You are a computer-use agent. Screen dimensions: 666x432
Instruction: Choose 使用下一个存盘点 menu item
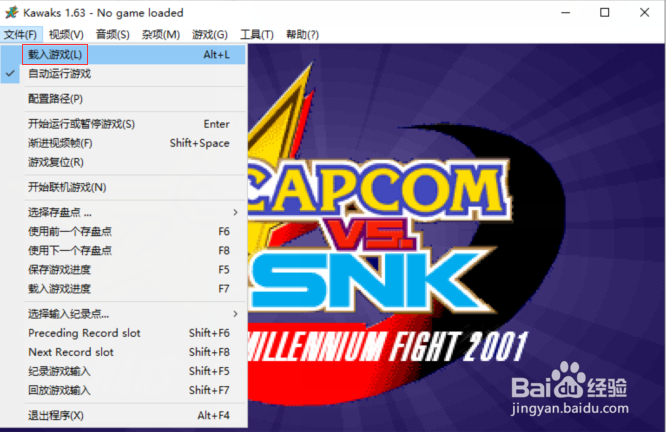point(123,251)
